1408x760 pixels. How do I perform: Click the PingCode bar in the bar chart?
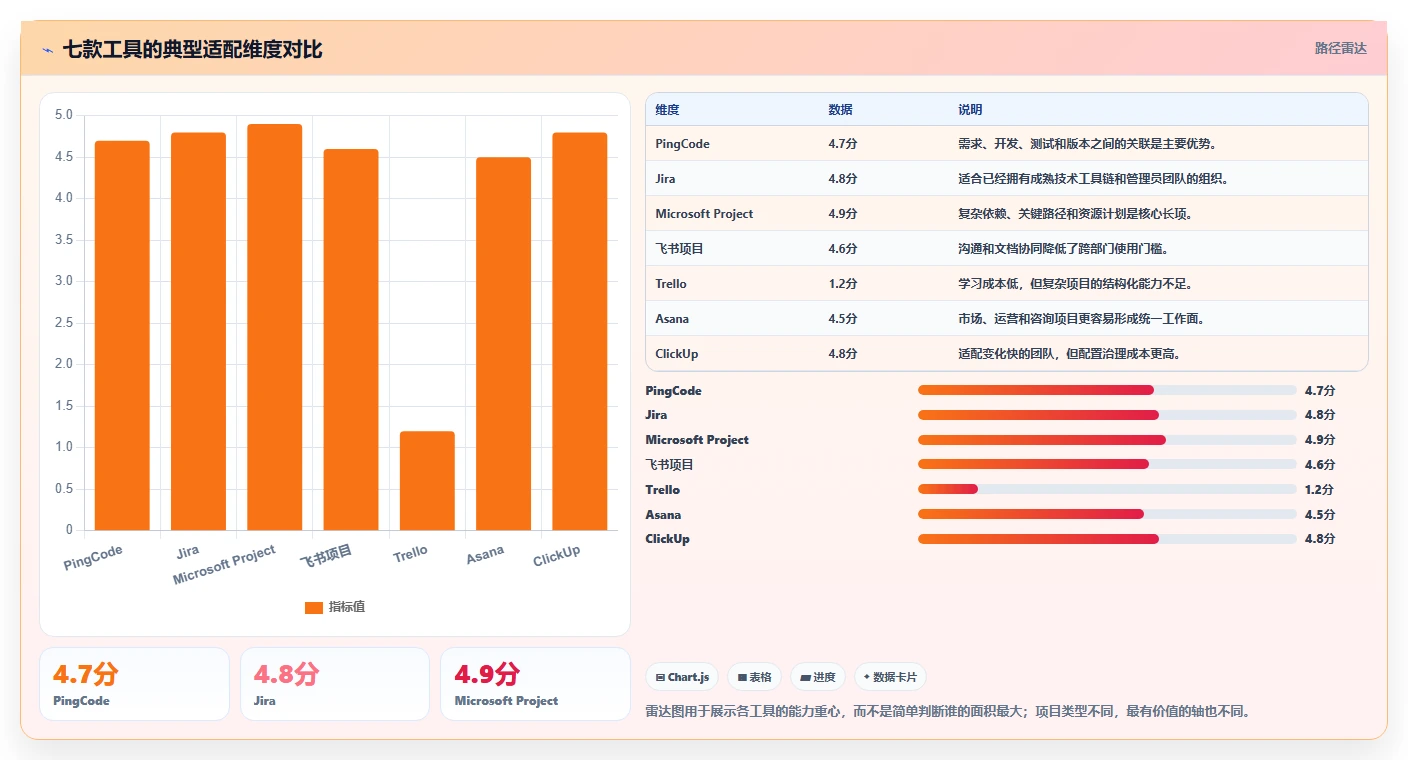pyautogui.click(x=122, y=335)
